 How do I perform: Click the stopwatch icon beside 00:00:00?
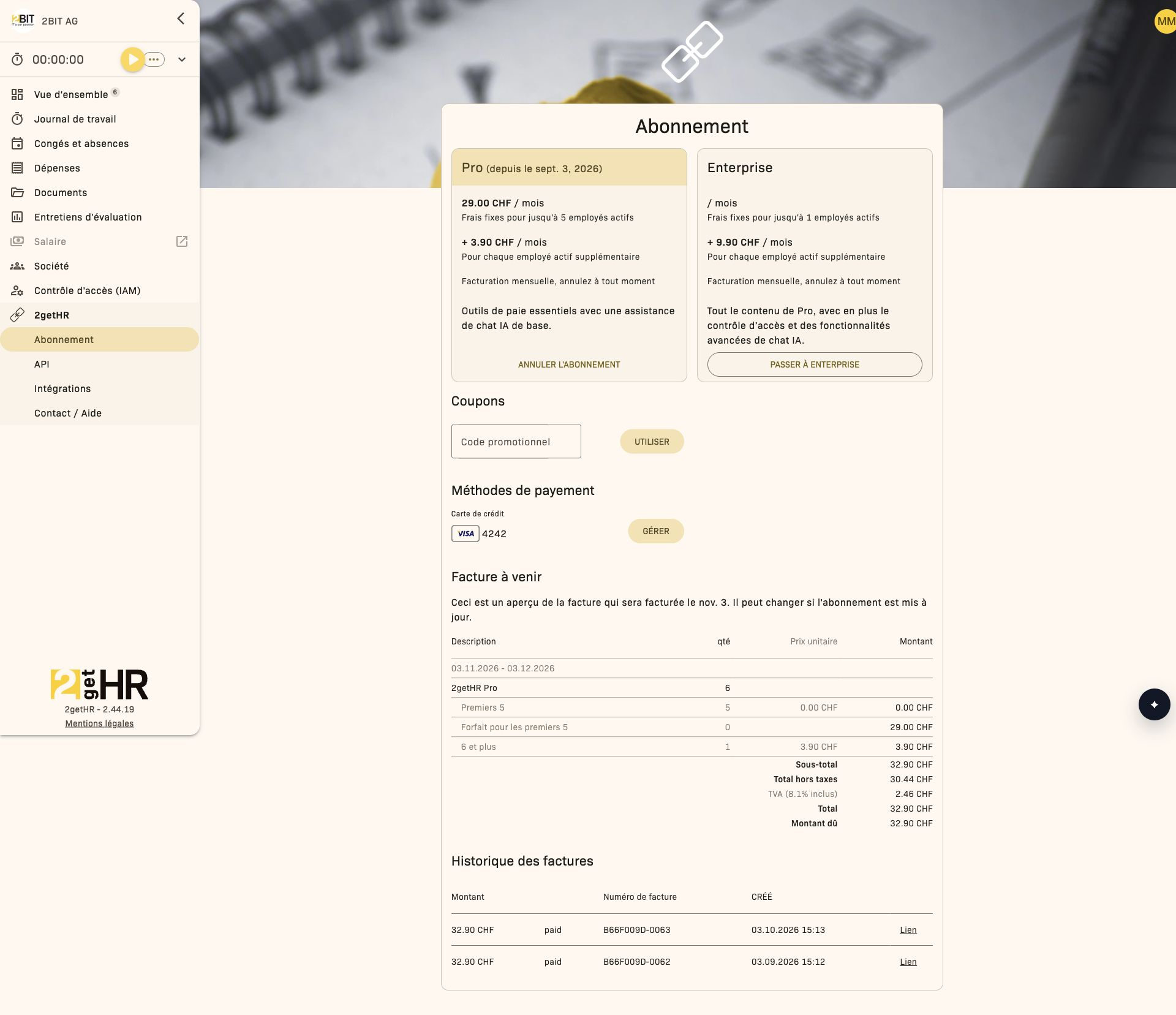point(17,59)
